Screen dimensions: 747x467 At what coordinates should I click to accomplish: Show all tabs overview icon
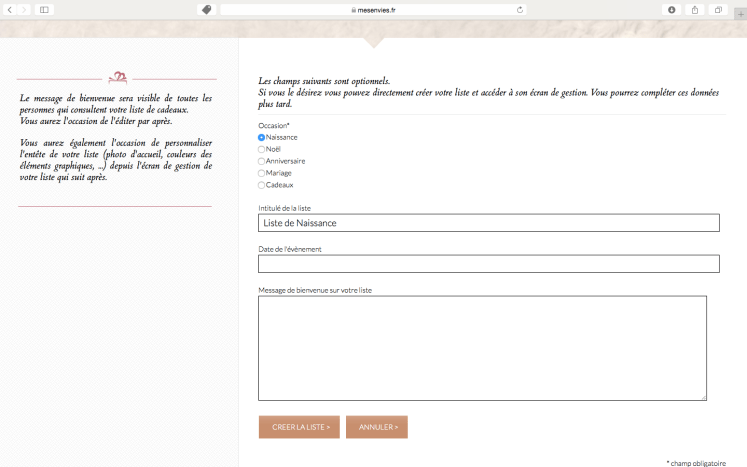(718, 9)
